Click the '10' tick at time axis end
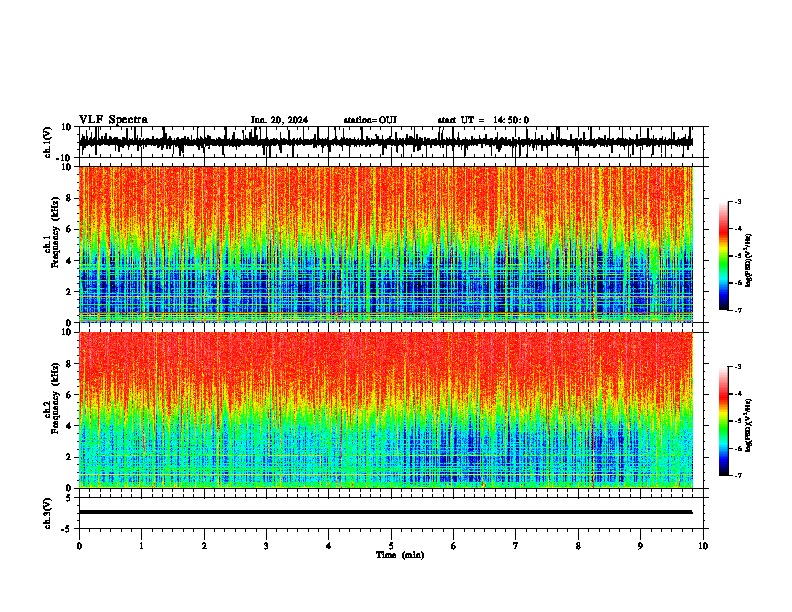 (x=703, y=546)
